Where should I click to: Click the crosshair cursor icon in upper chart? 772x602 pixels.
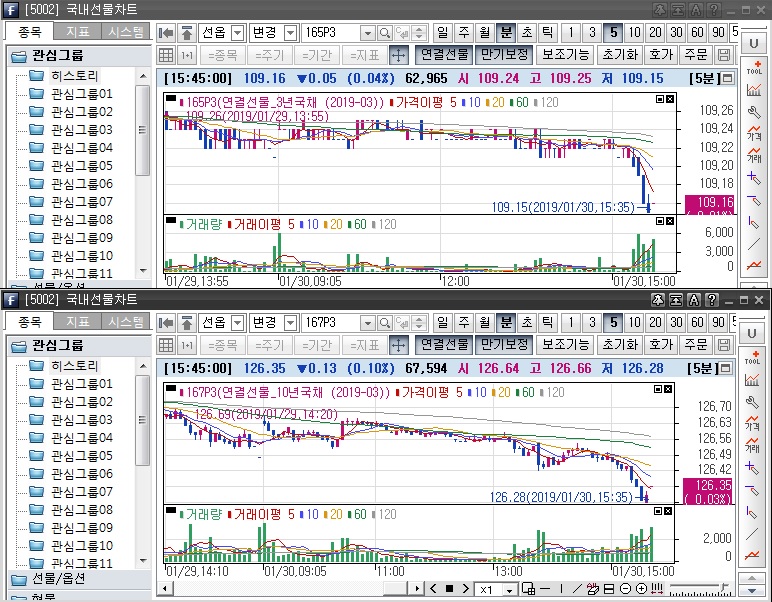398,55
